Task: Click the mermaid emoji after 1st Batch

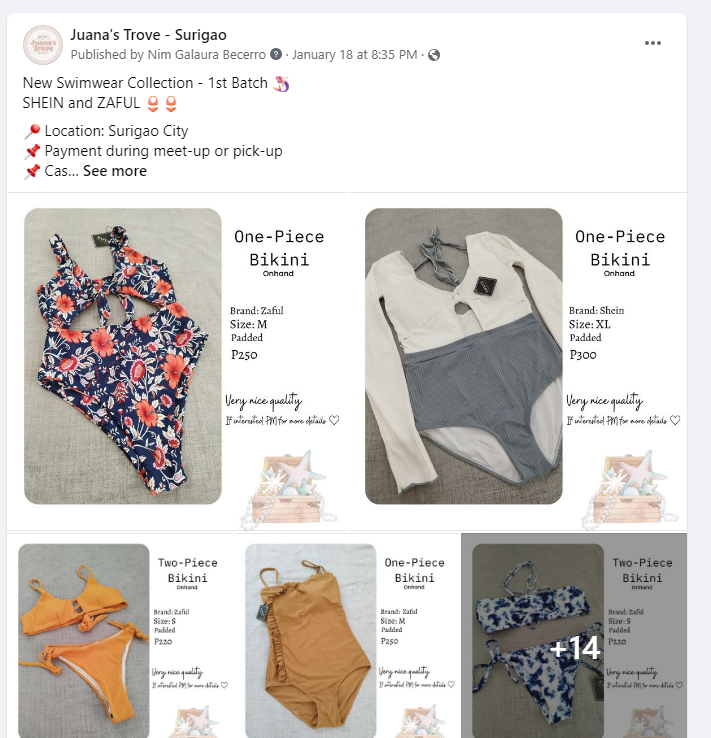Action: tap(281, 83)
